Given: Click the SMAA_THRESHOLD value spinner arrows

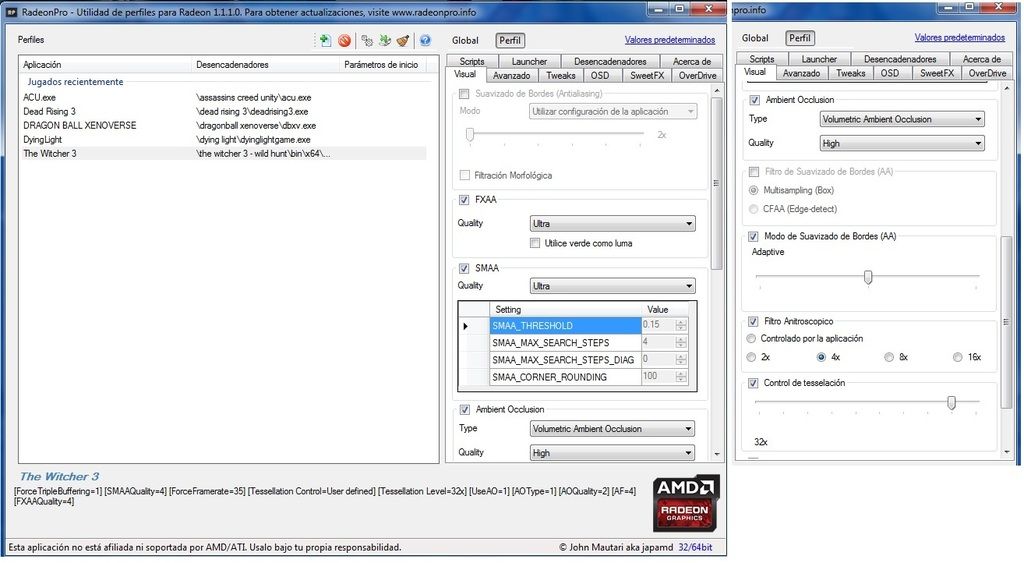Looking at the screenshot, I should pos(681,325).
